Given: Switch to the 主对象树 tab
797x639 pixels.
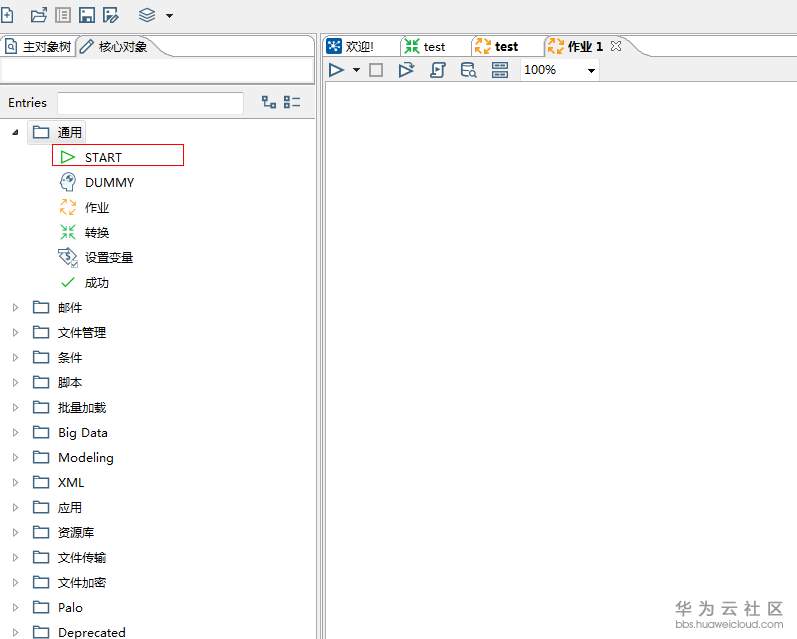Looking at the screenshot, I should [x=38, y=47].
